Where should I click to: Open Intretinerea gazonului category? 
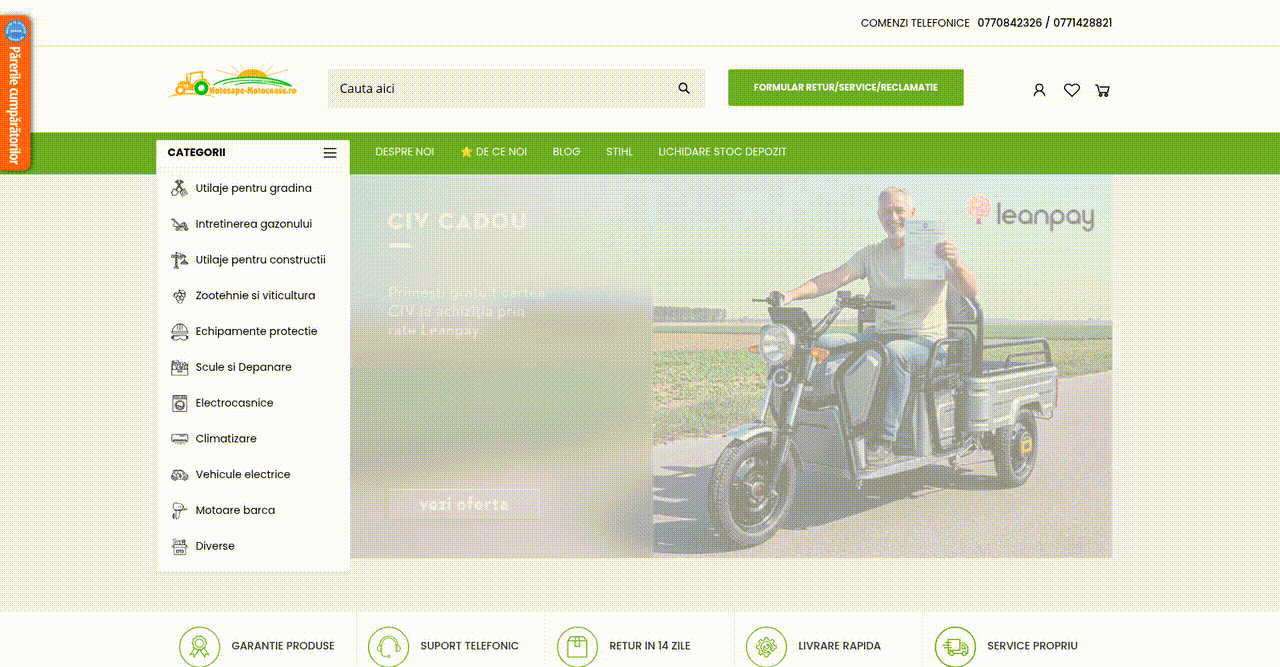254,224
